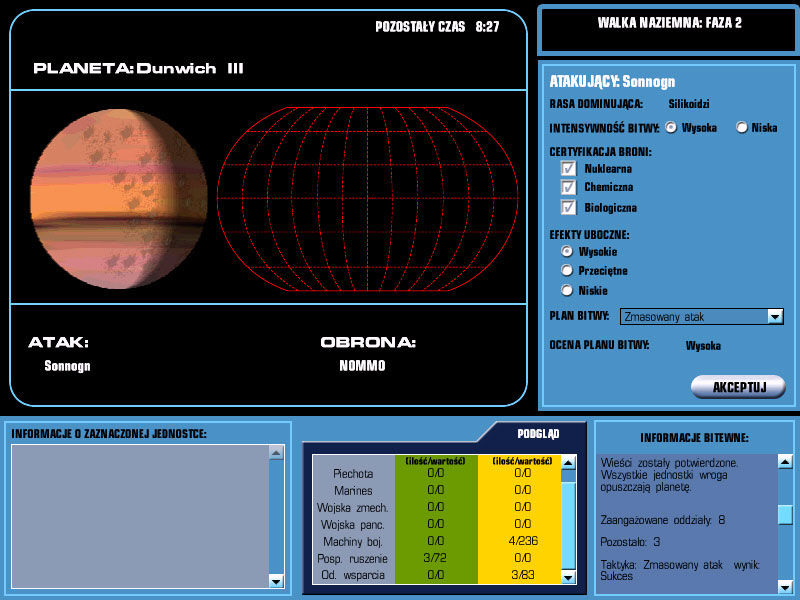Click the WALKA NAZIEMNA: FAZA 2 header

tap(669, 23)
